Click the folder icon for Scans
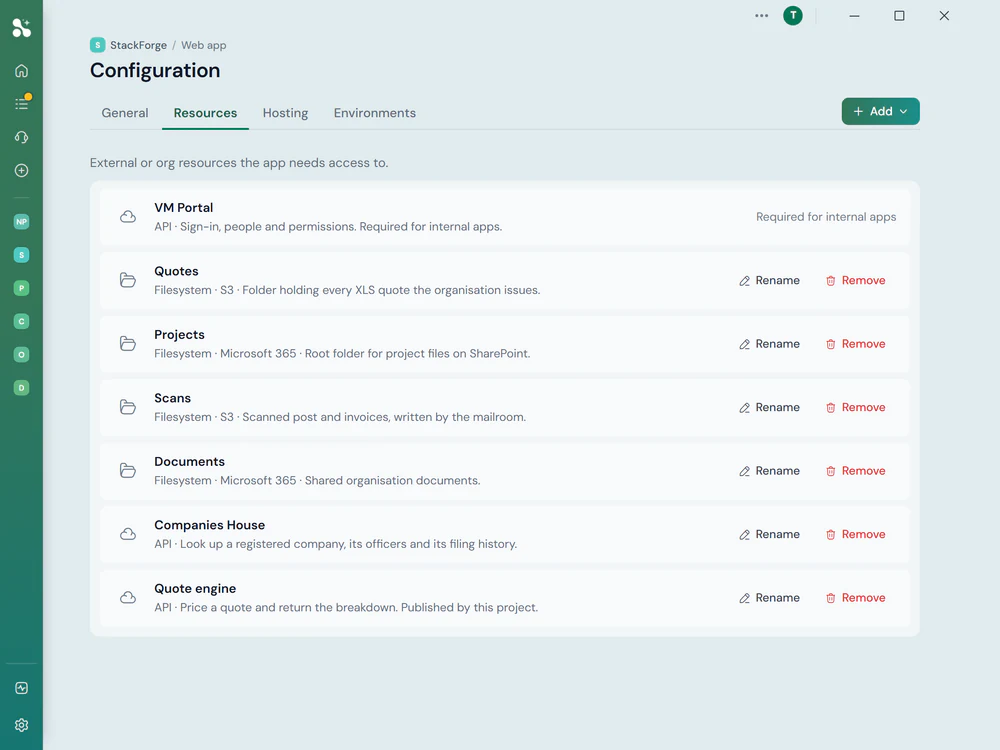The image size is (1000, 750). tap(128, 407)
